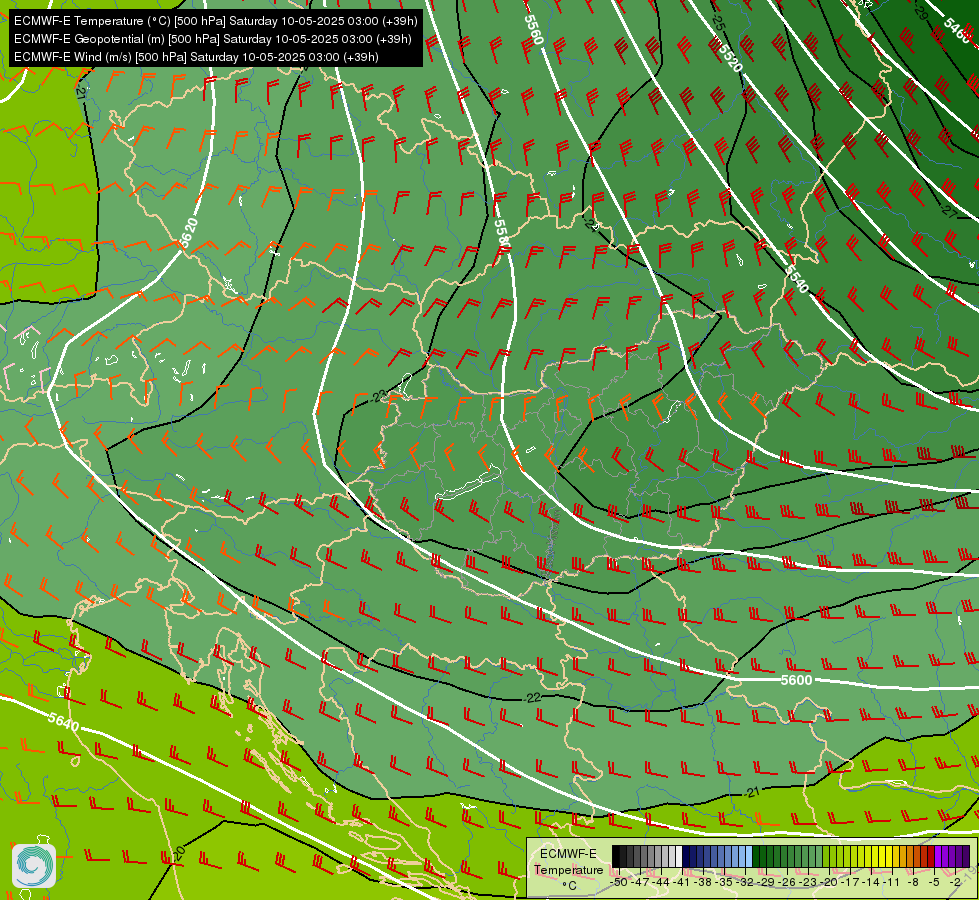Click the 5560 geopotential contour label
The width and height of the screenshot is (979, 900).
click(534, 29)
